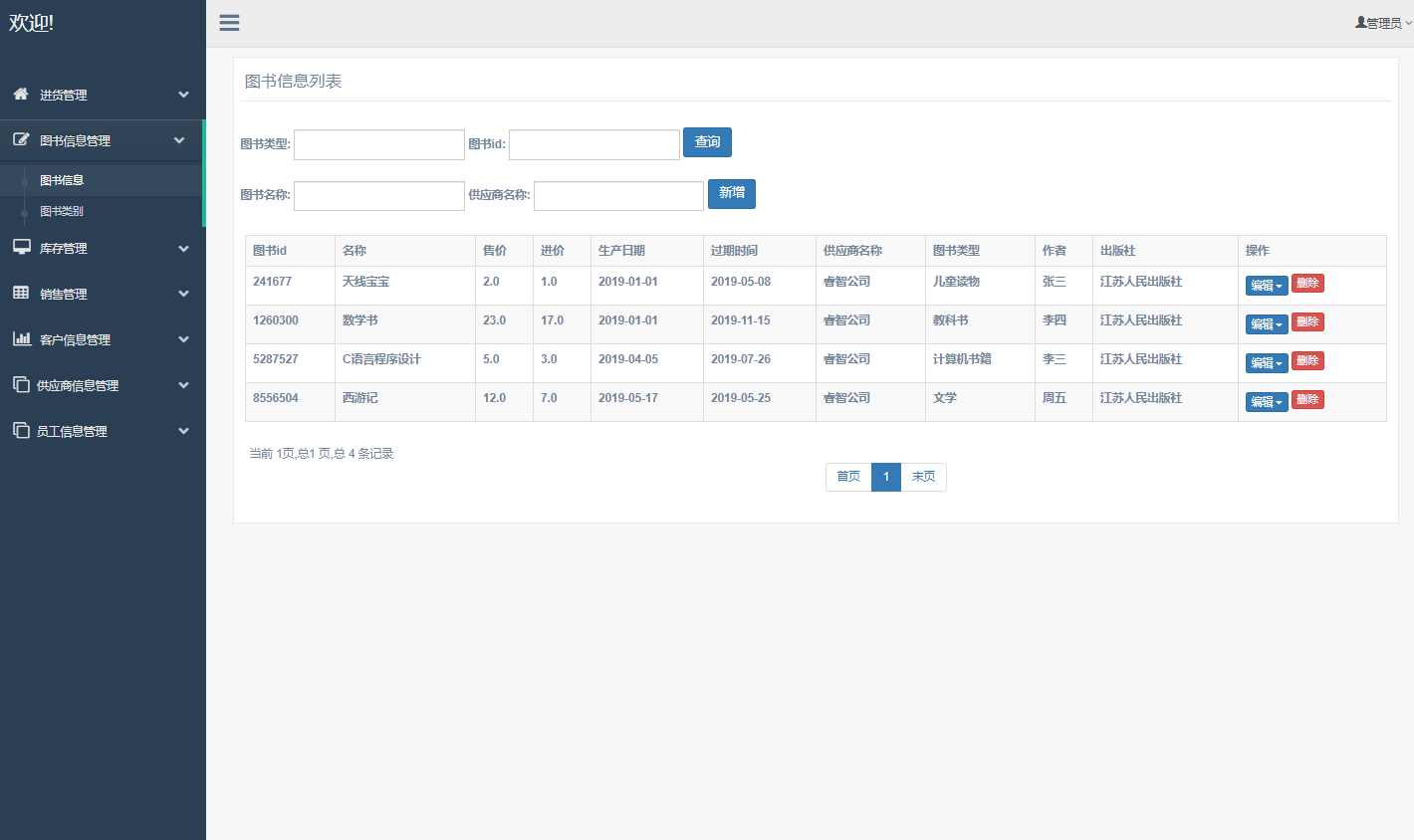The image size is (1414, 840).
Task: Click the table icon beside 销售管理
Action: click(21, 293)
